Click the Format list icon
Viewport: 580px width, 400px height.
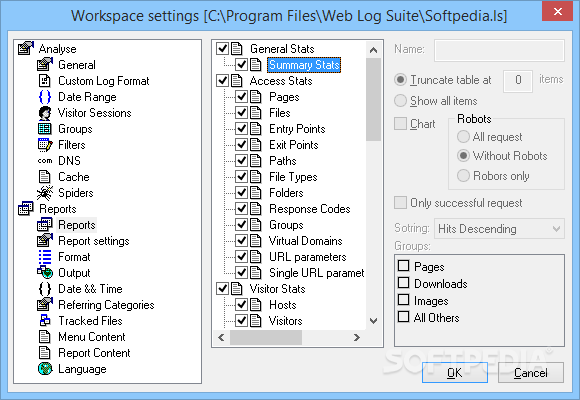coord(45,257)
